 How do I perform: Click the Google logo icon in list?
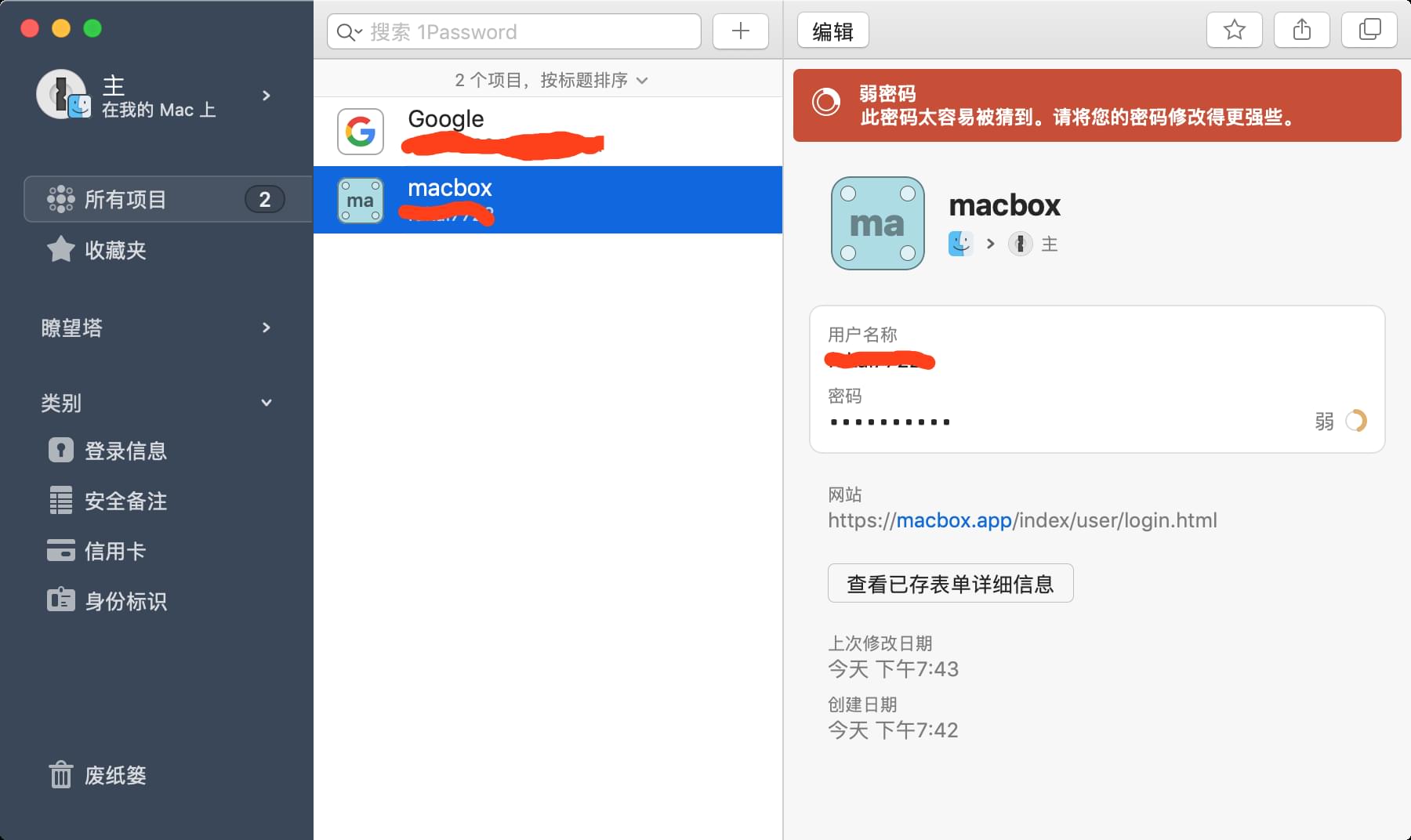coord(361,131)
